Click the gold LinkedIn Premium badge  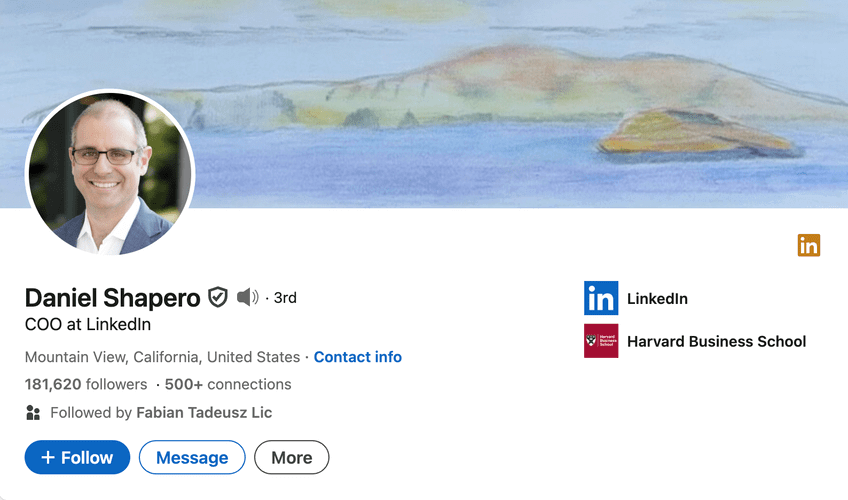coord(809,245)
